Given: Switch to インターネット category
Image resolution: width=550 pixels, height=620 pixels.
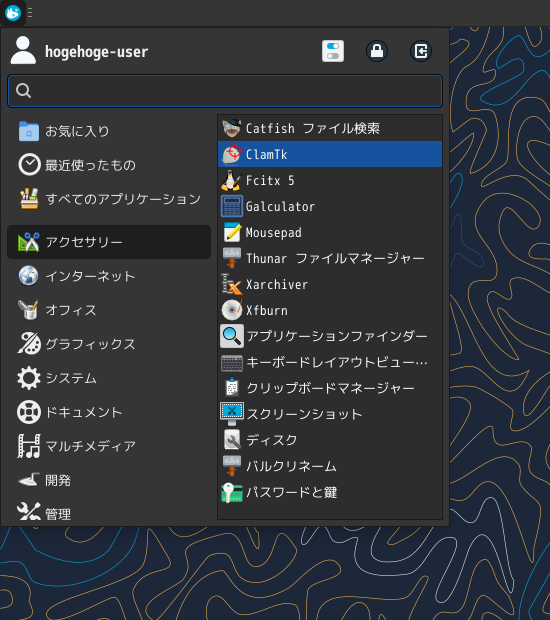Looking at the screenshot, I should (109, 276).
